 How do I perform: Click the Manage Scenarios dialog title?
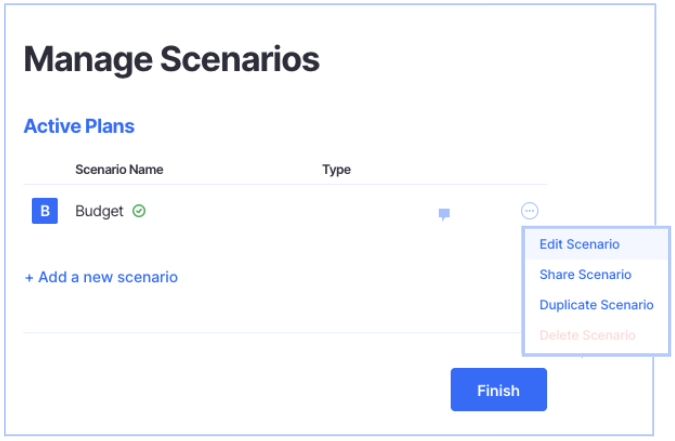click(171, 59)
